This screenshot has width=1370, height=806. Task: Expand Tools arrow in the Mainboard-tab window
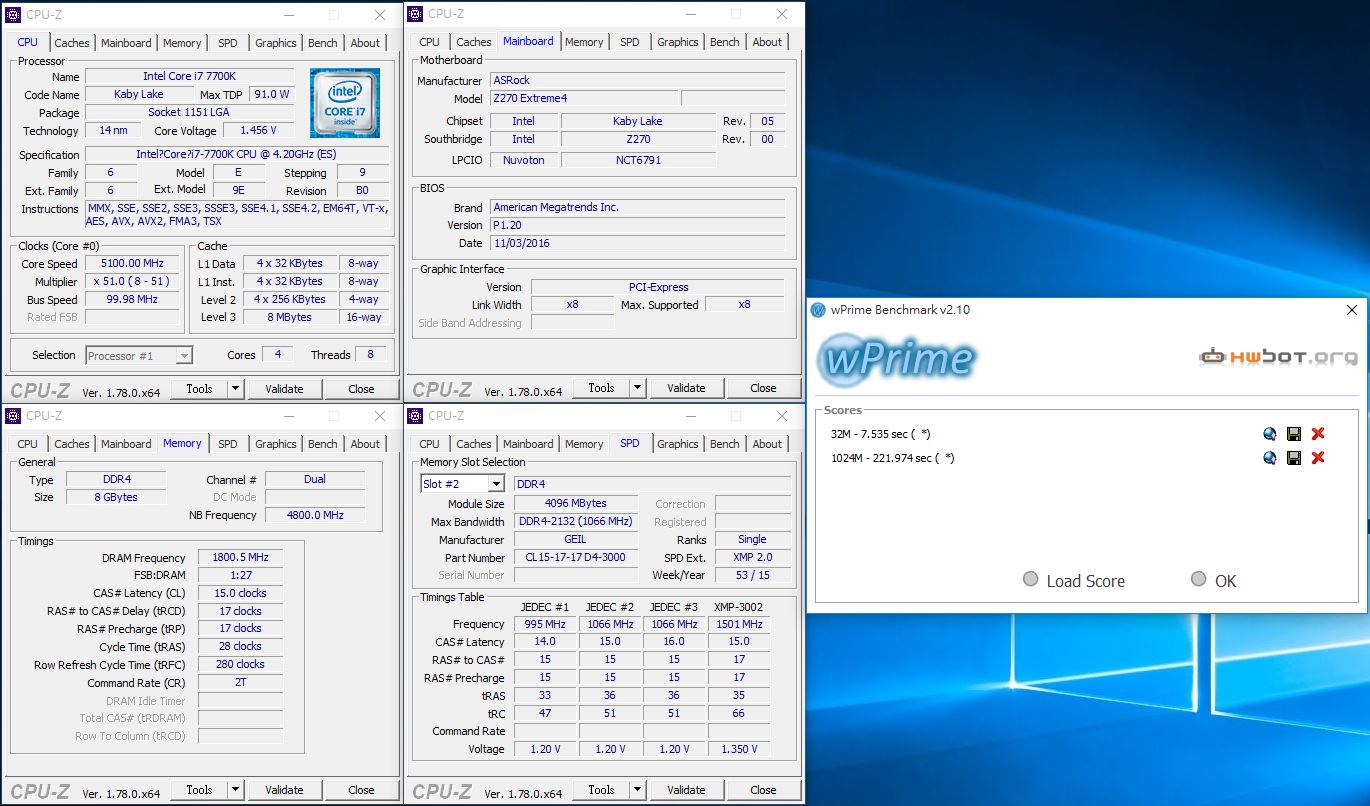(x=638, y=388)
